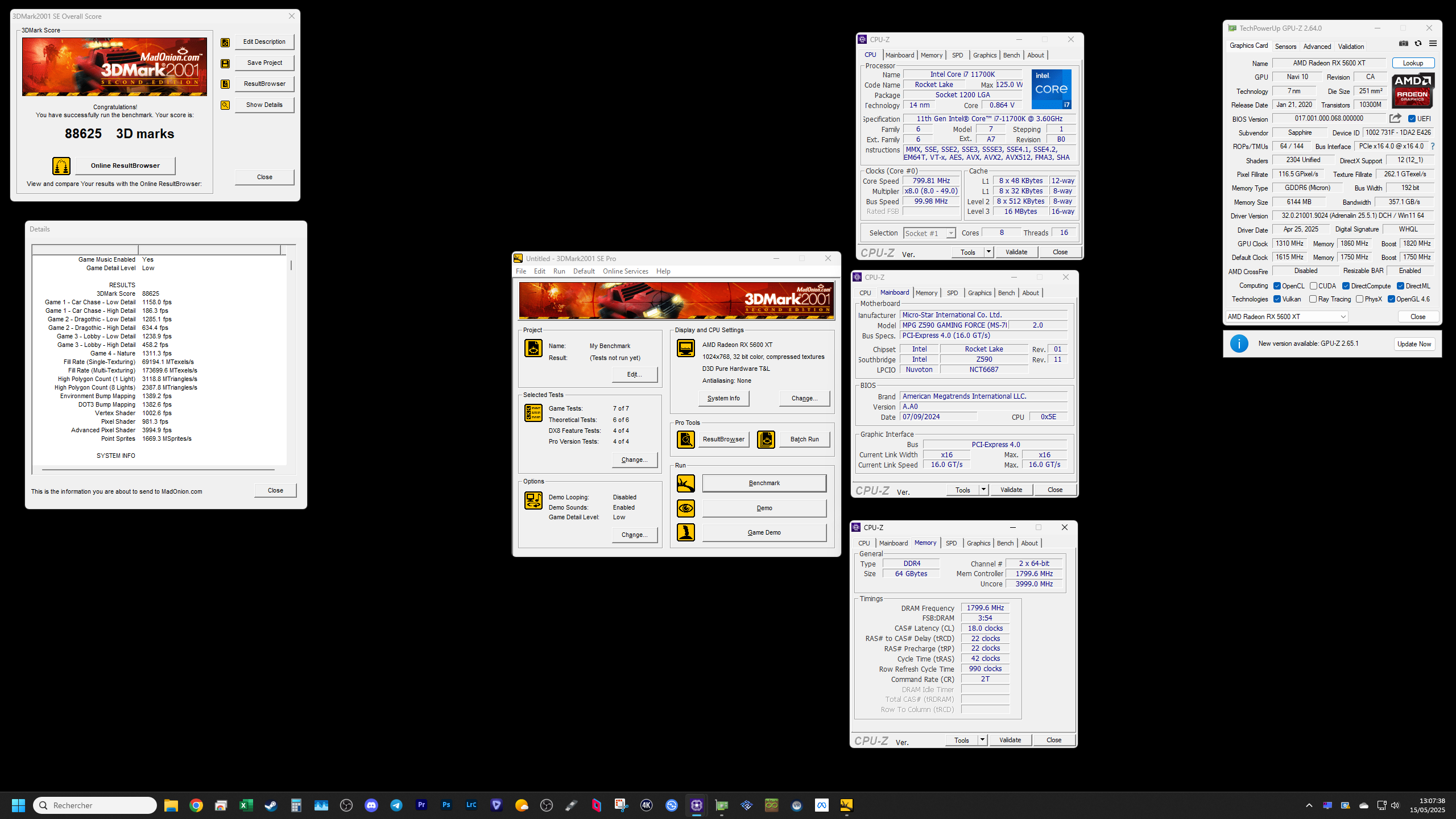The height and width of the screenshot is (819, 1456).
Task: Show hidden system tray icons chevron
Action: click(1309, 805)
